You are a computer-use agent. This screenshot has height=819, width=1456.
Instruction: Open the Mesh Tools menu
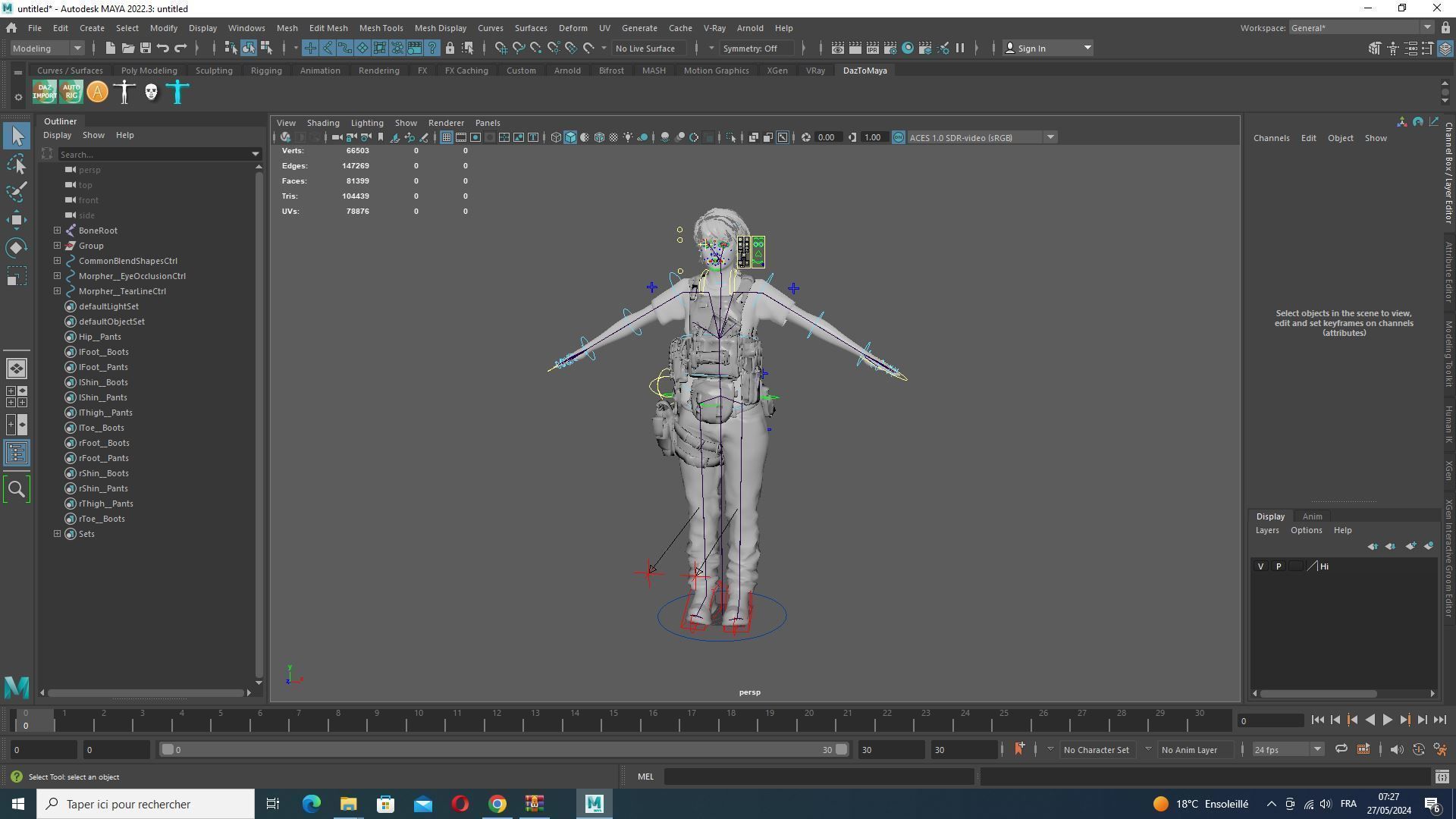click(381, 28)
